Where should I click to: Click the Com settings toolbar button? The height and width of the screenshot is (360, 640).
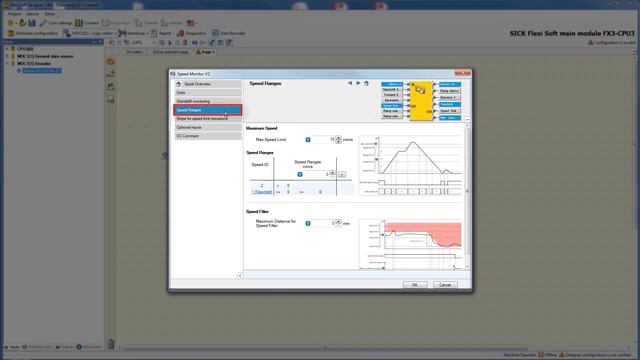pos(56,23)
